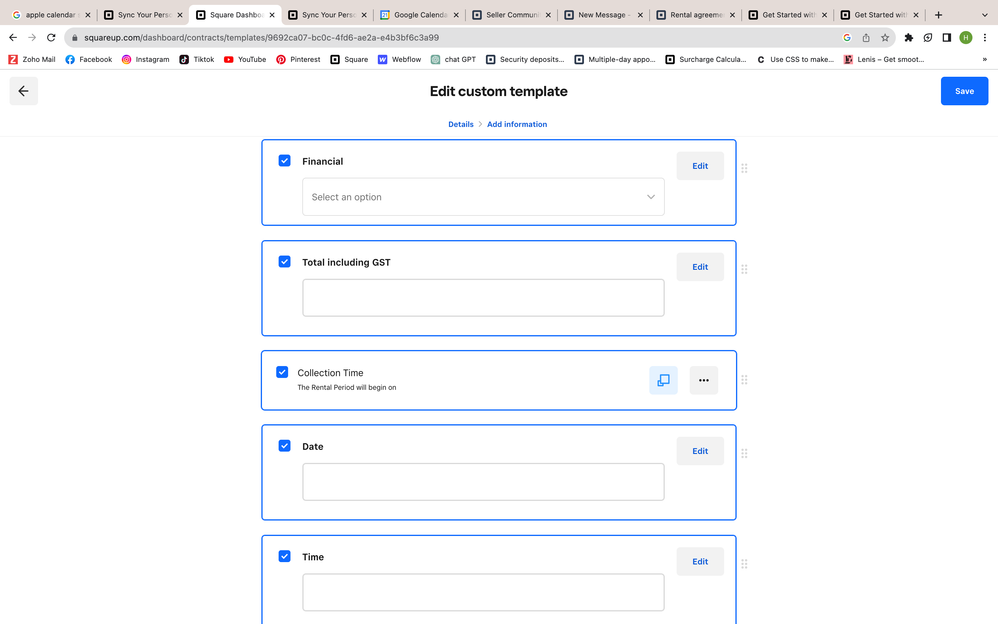
Task: Bookmark this page with the star icon
Action: coord(885,38)
